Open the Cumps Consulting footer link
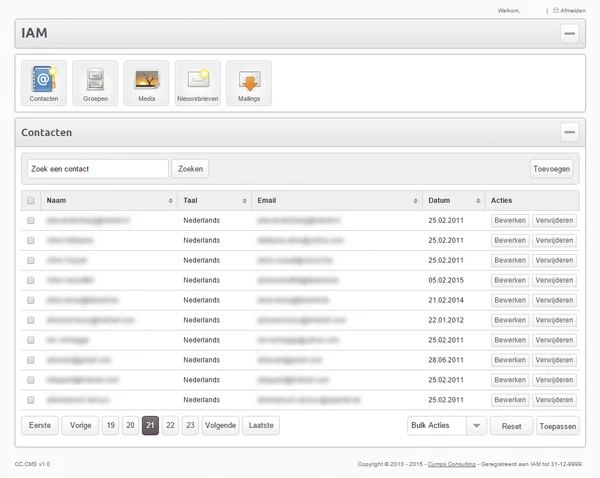Screen dimensions: 600x478 click(452, 464)
